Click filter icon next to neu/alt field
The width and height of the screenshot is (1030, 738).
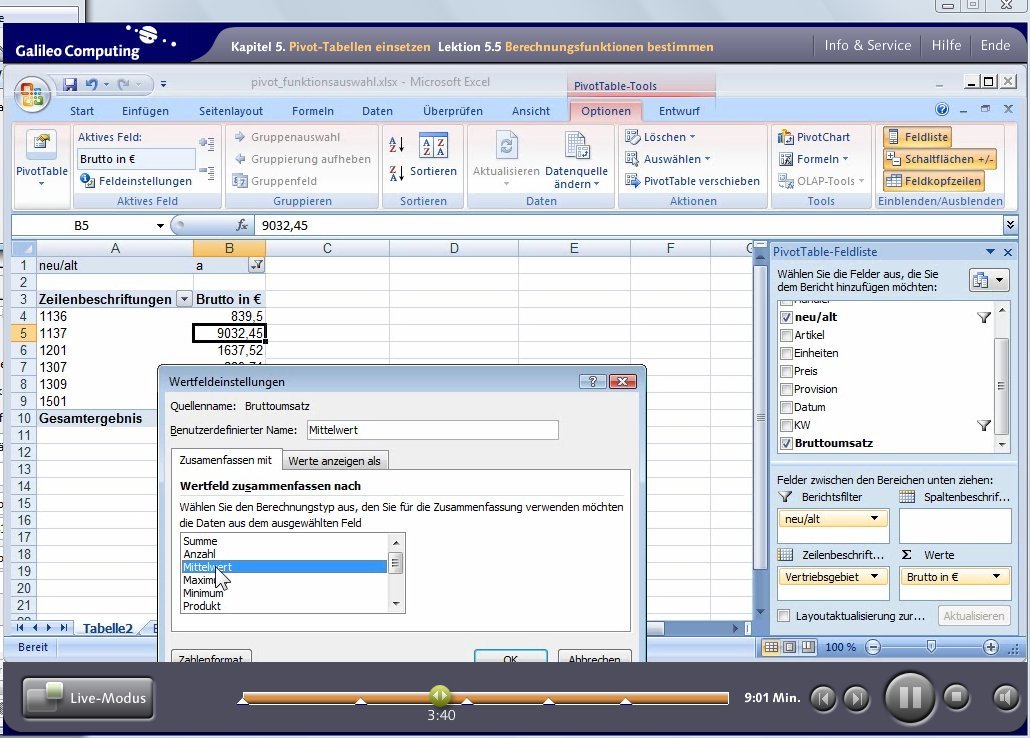tap(983, 317)
